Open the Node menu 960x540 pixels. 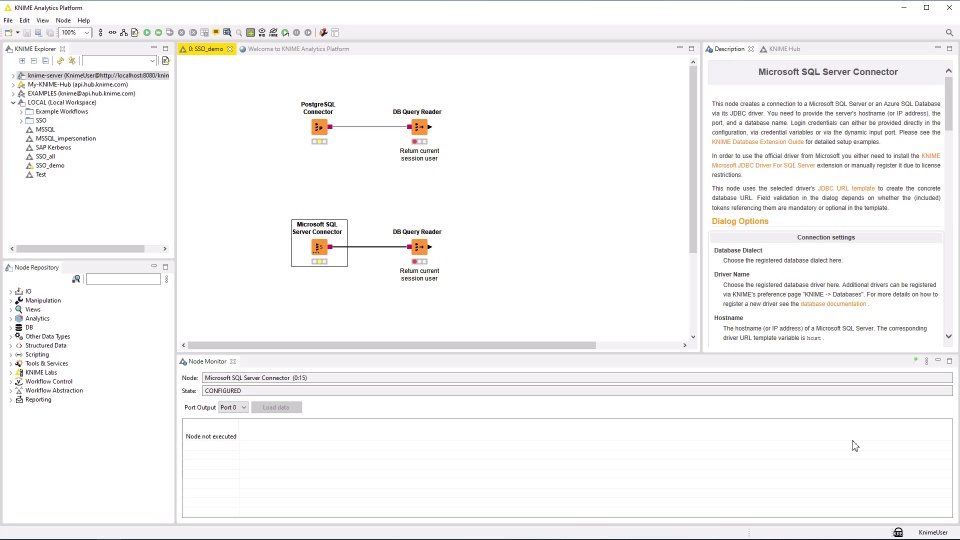[63, 20]
